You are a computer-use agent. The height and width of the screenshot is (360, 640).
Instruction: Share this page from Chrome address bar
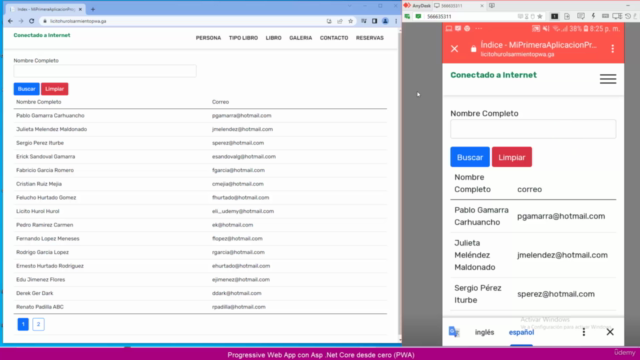[340, 21]
